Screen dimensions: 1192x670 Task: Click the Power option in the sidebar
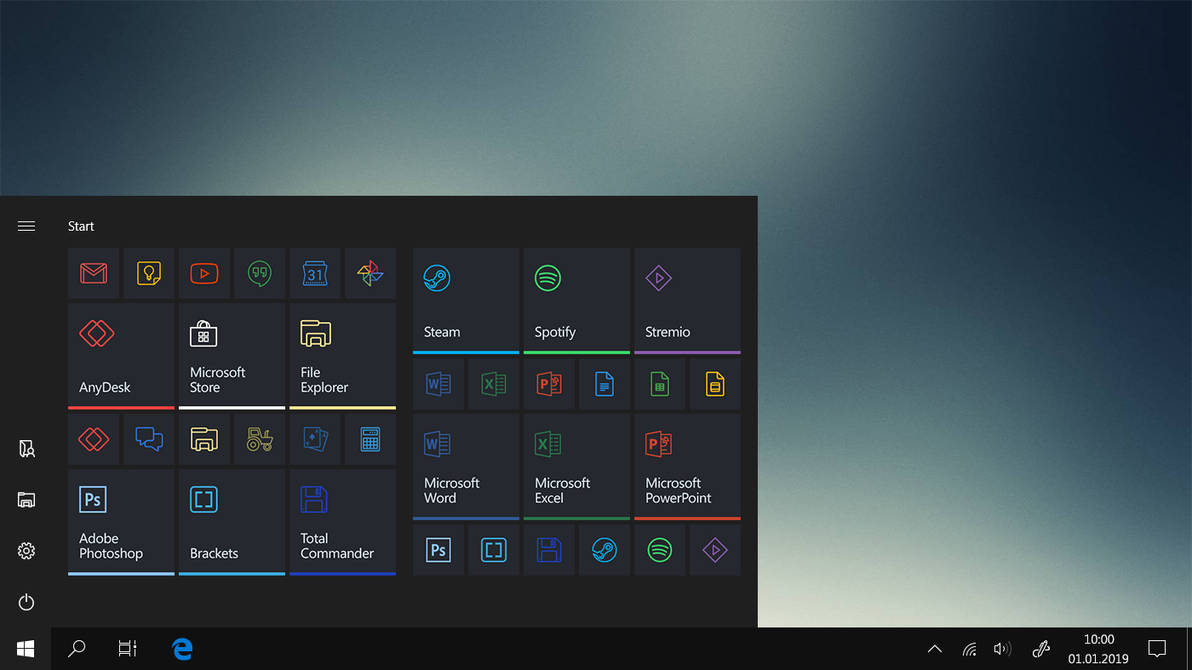point(26,602)
